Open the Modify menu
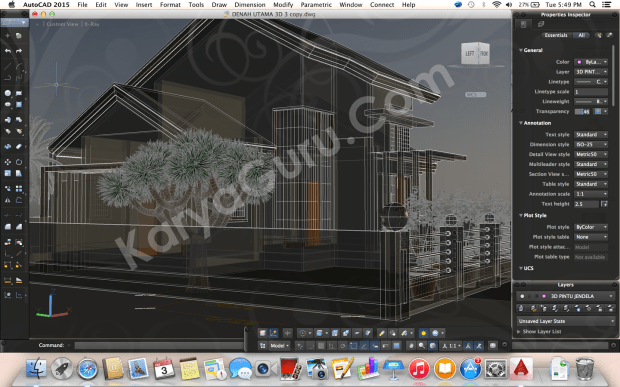 pyautogui.click(x=283, y=5)
